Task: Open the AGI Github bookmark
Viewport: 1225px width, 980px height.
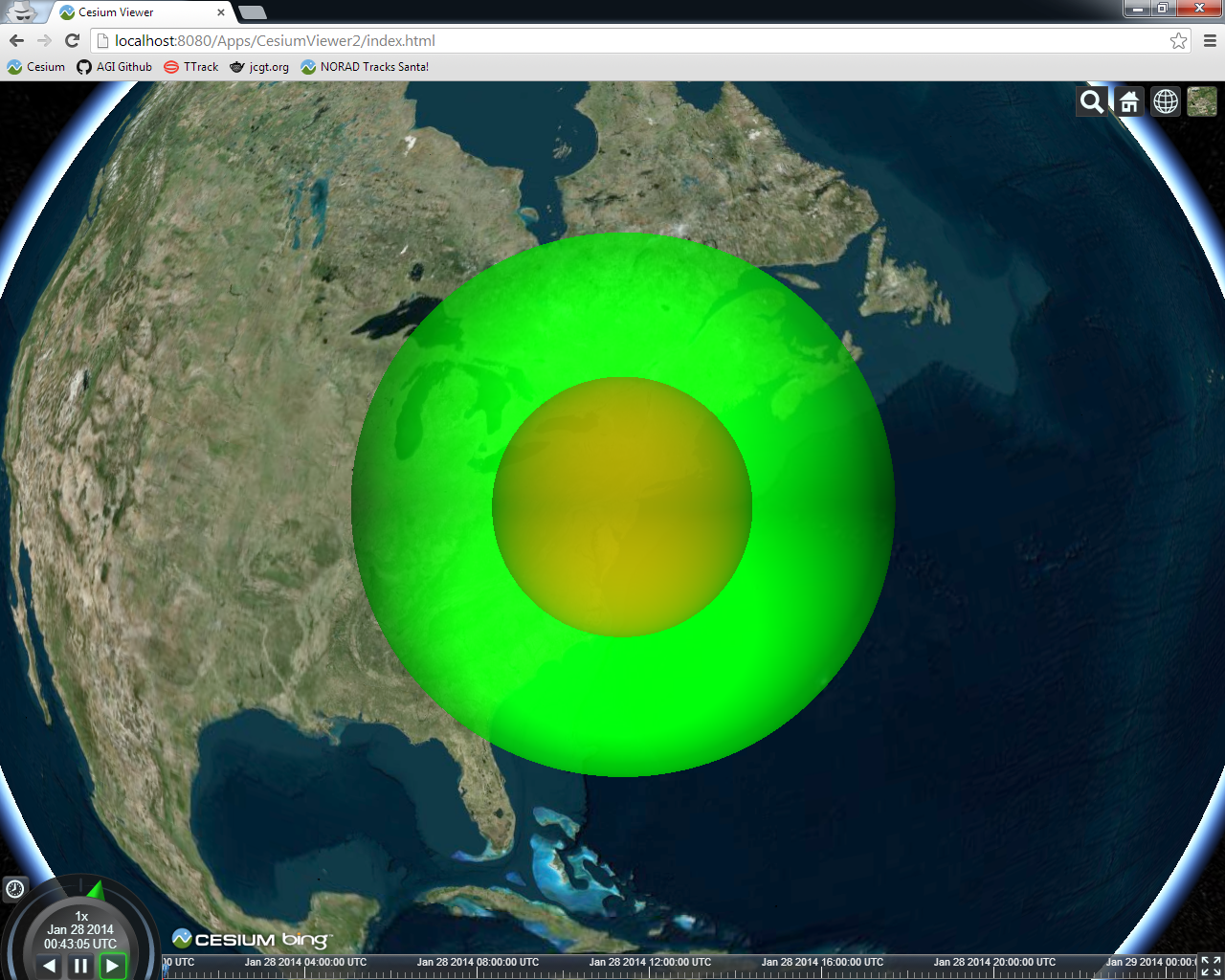Action: (x=115, y=67)
